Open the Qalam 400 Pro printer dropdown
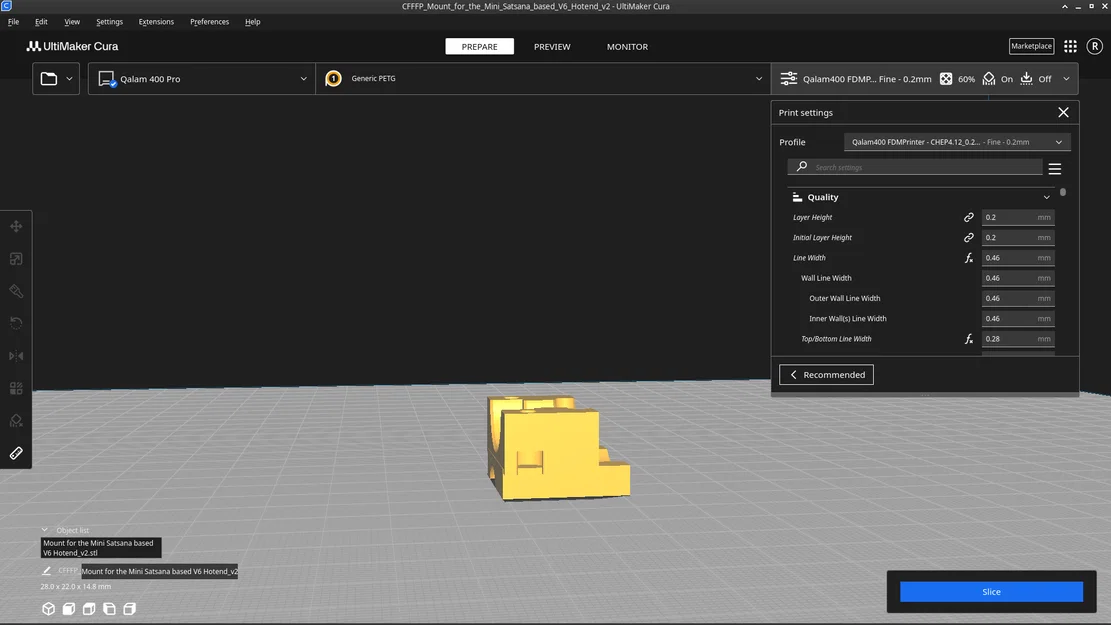The image size is (1111, 625). [x=202, y=79]
